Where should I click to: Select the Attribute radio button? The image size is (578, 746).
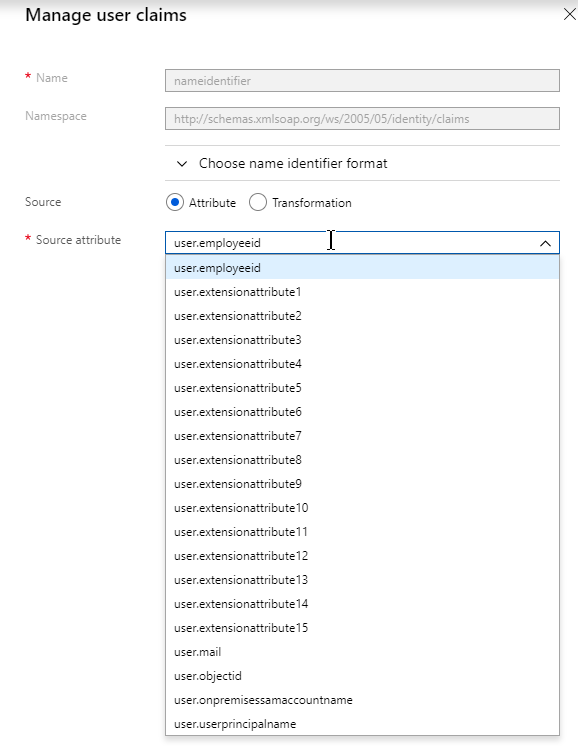(x=175, y=203)
